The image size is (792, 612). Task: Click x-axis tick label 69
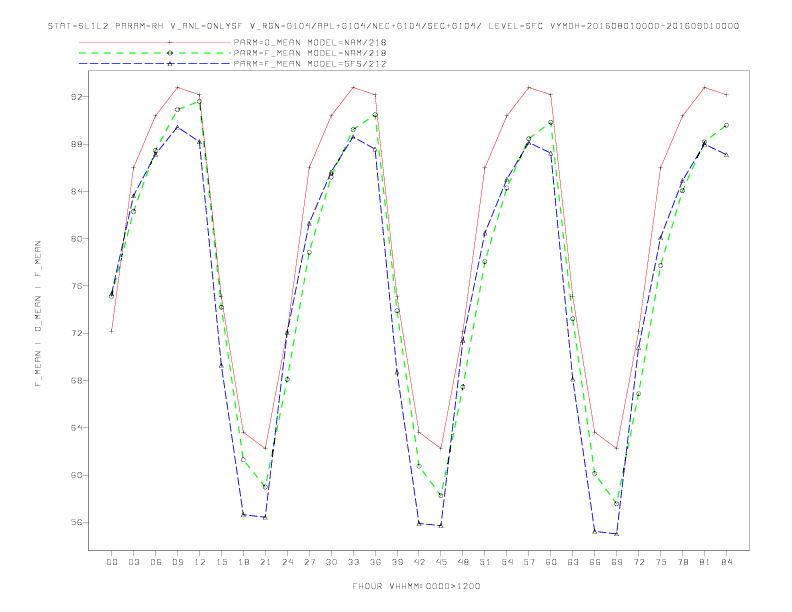(x=617, y=562)
